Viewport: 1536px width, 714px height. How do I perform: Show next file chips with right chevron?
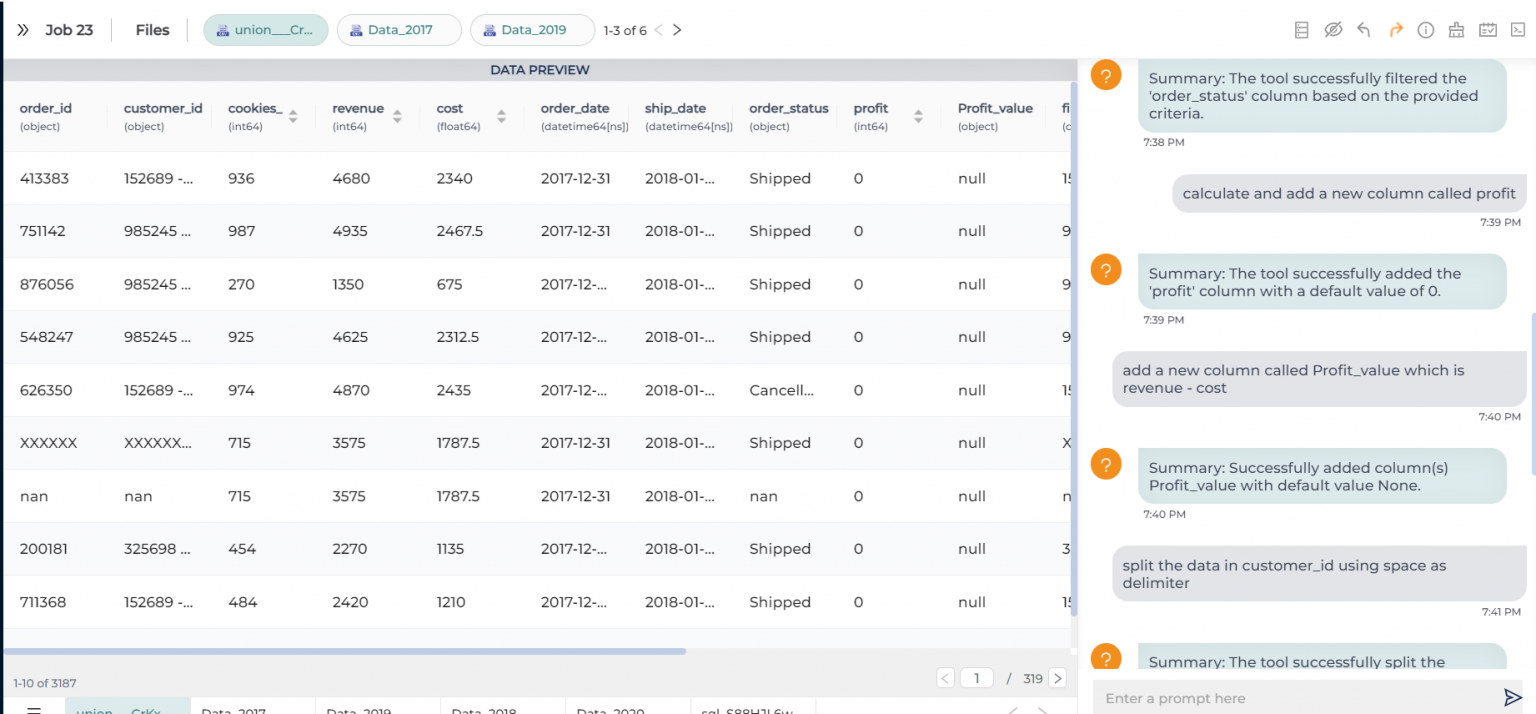(677, 30)
